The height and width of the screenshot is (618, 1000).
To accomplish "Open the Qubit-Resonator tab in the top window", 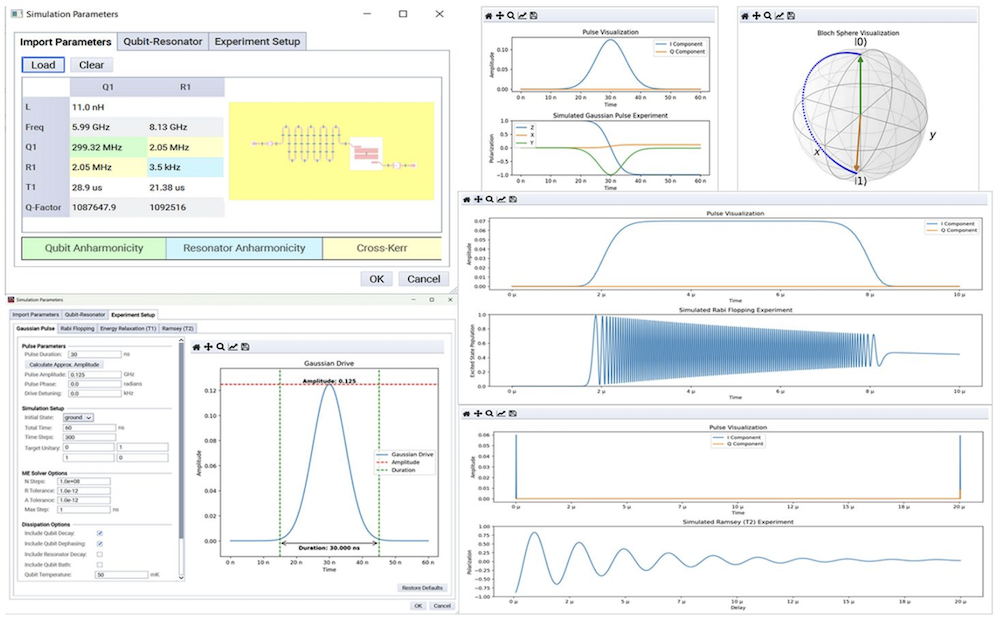I will [x=162, y=41].
